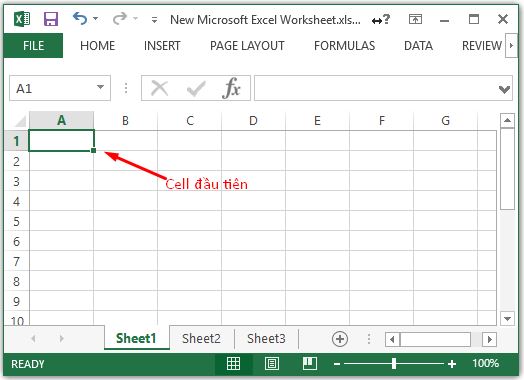This screenshot has height=380, width=524.
Task: Open the FORMULAS tab
Action: click(x=345, y=46)
